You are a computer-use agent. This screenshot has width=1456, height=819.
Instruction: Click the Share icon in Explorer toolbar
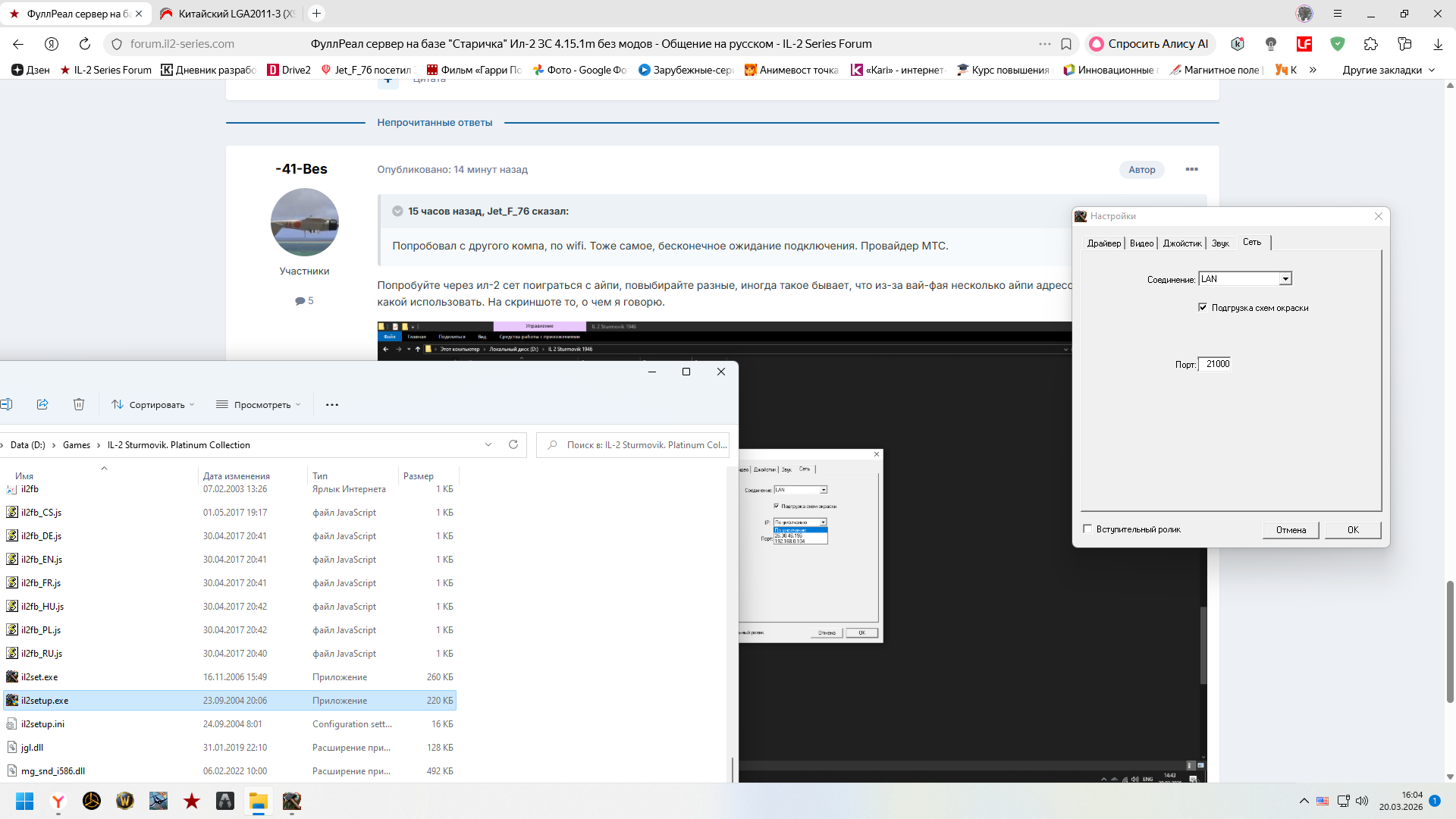42,404
